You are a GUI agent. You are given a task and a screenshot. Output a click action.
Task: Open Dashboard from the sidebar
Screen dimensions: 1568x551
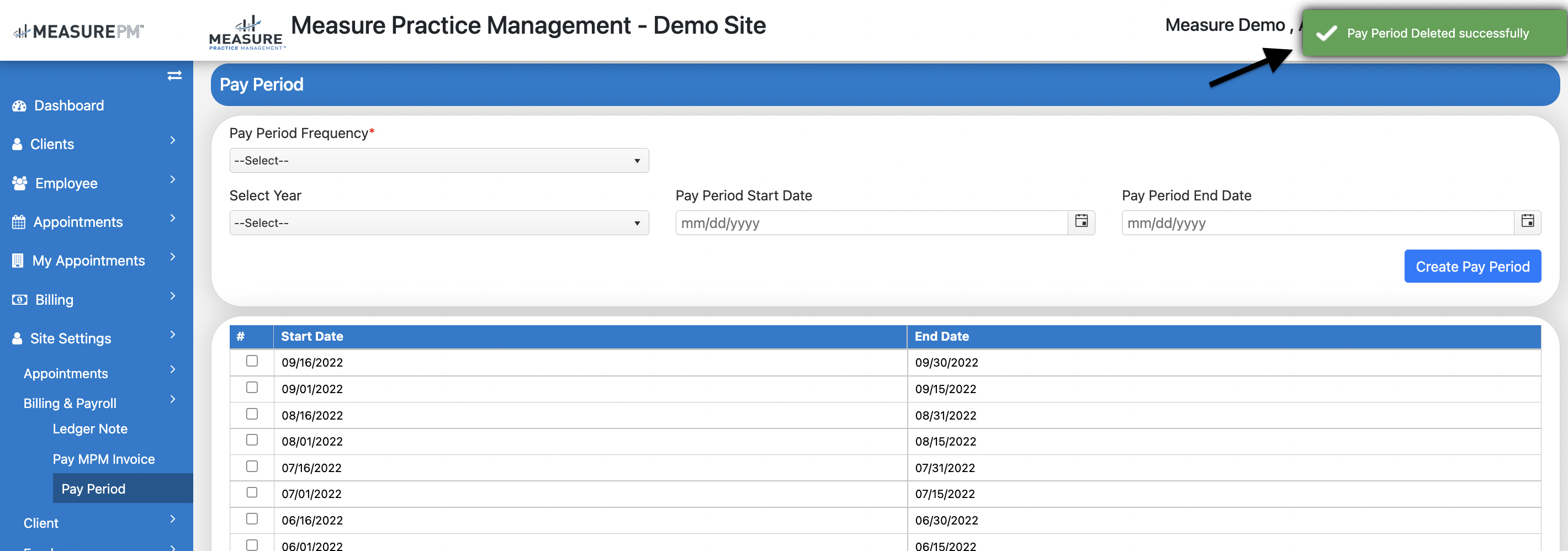tap(69, 106)
